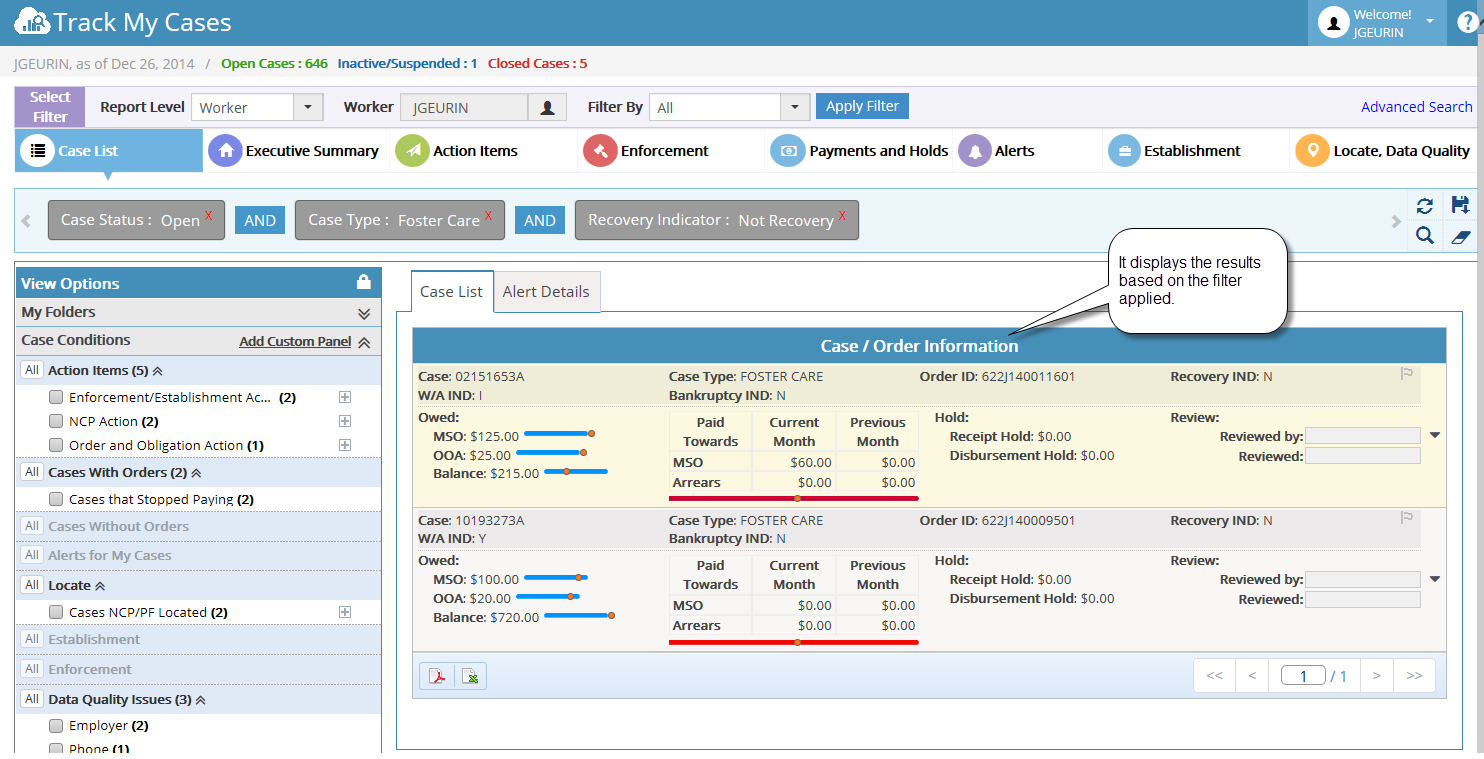Screen dimensions: 1484x759
Task: Click the Select Filter button
Action: (x=50, y=106)
